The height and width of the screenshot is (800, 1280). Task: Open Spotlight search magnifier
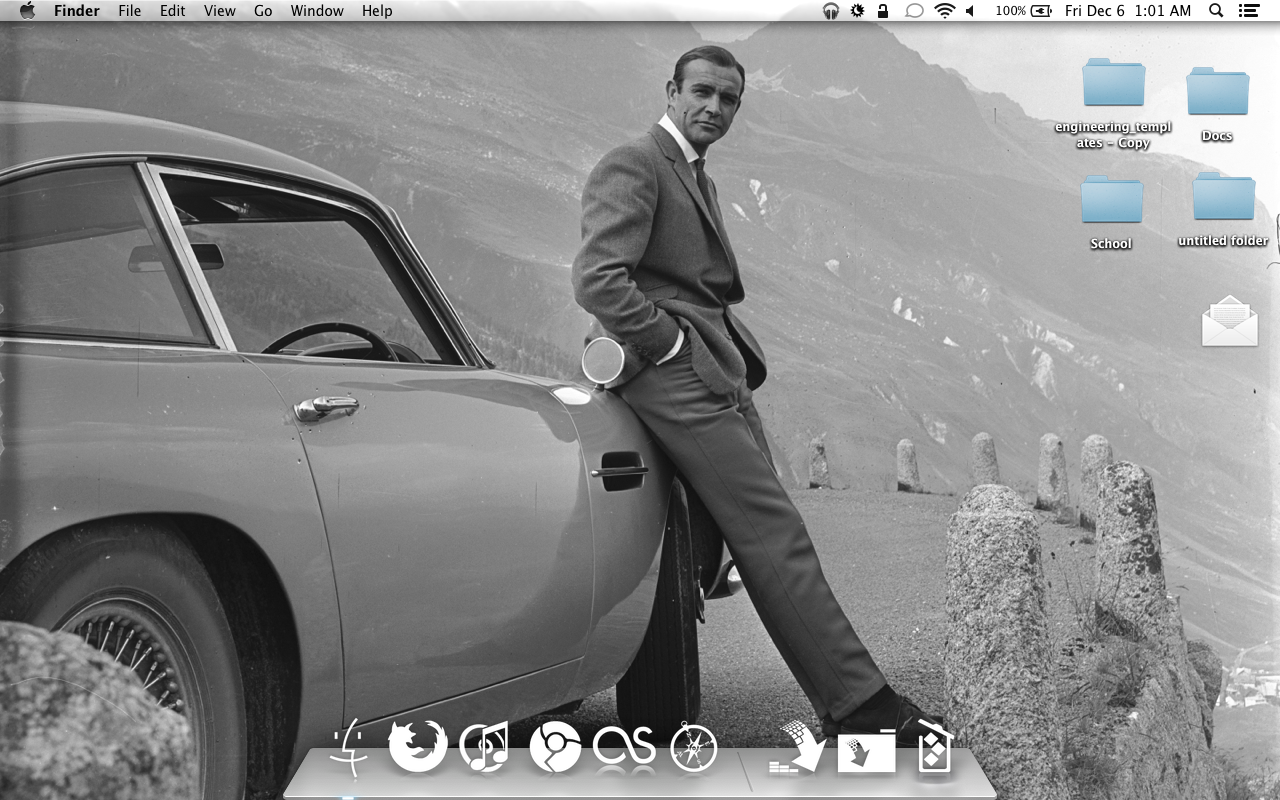click(1216, 11)
